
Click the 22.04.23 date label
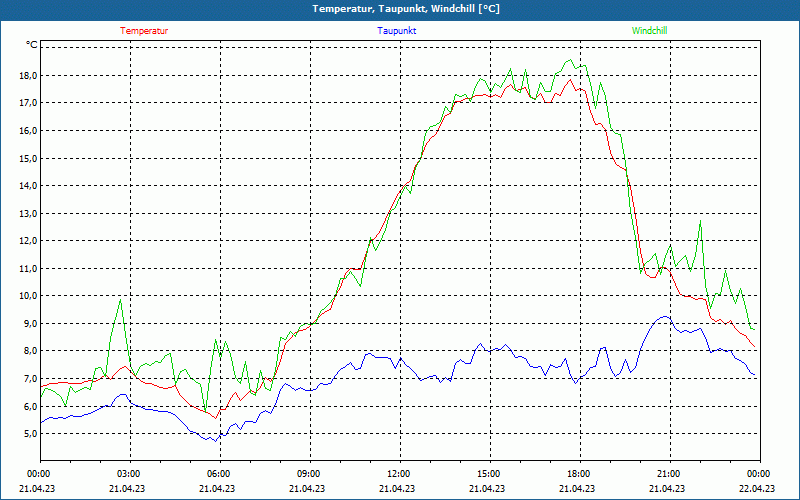[757, 489]
